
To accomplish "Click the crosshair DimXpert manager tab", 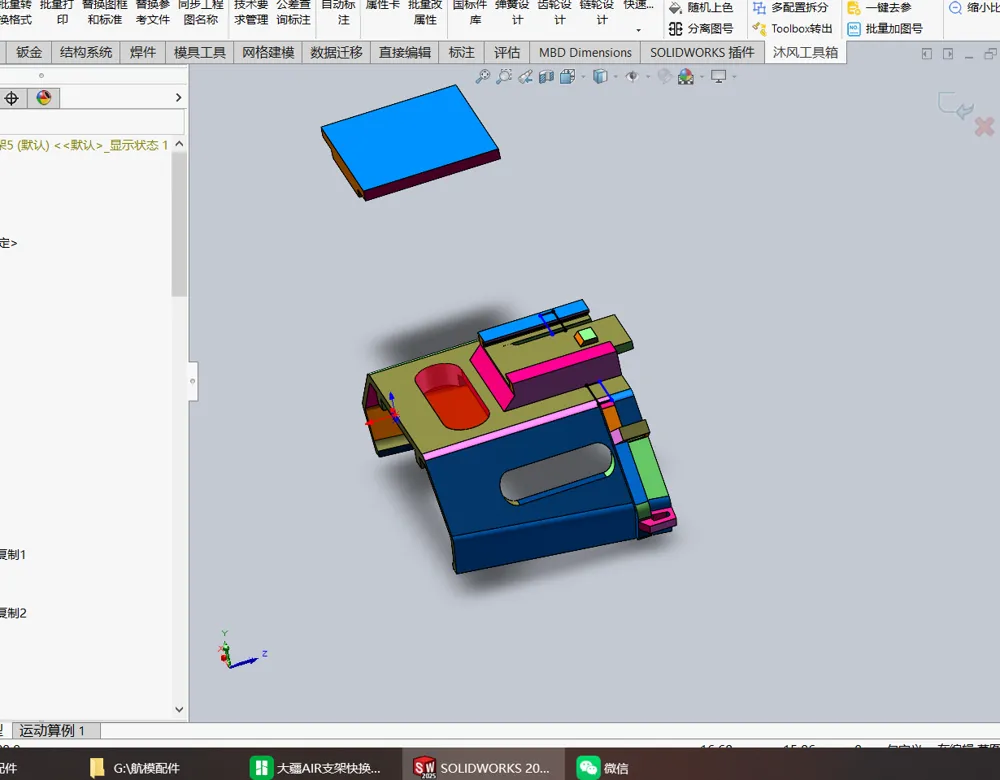I will point(11,98).
